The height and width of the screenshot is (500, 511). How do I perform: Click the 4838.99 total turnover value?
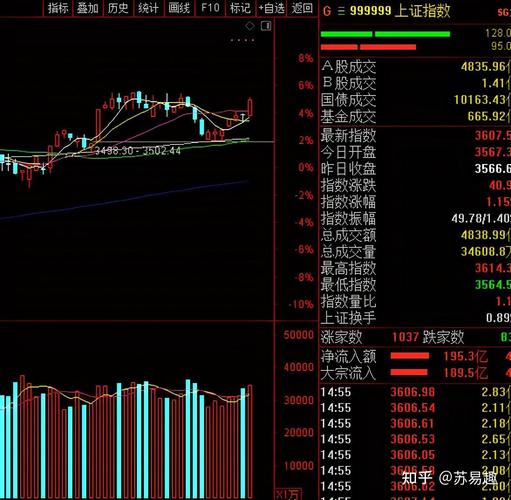coord(486,235)
